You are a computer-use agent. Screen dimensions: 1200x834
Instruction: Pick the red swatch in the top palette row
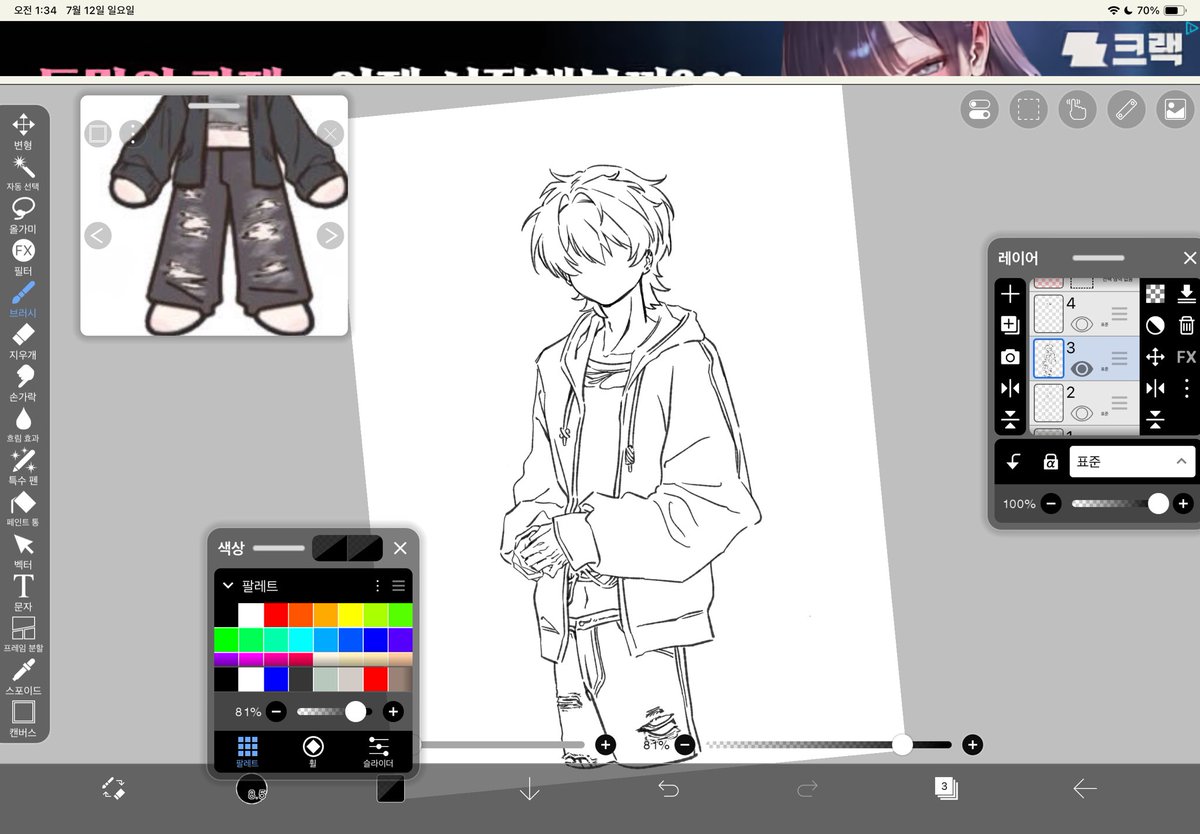click(x=276, y=615)
